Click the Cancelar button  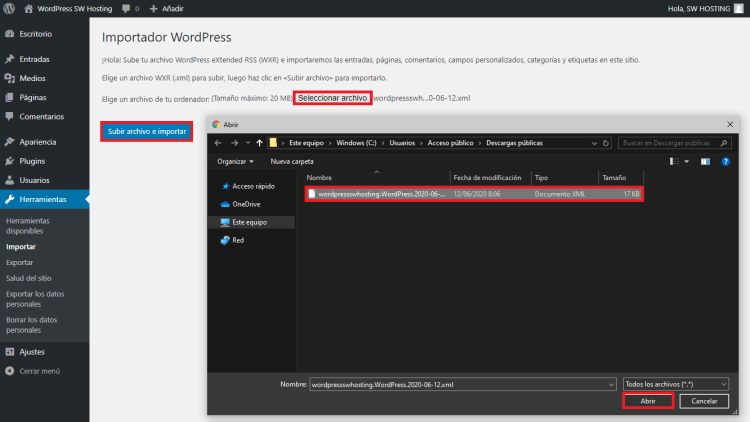[704, 401]
